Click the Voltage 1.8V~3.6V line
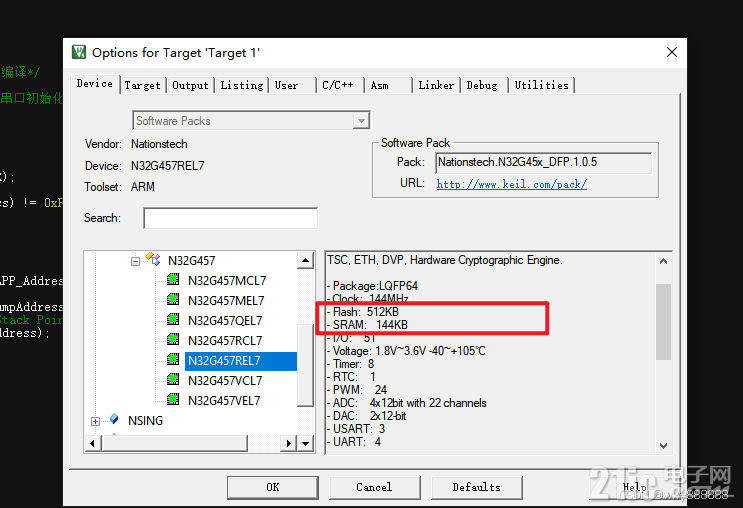This screenshot has height=508, width=743. (407, 351)
